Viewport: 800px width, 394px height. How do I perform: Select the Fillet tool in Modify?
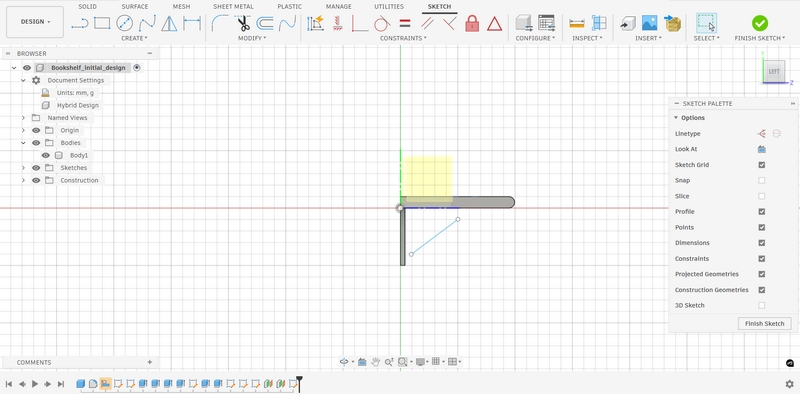(220, 23)
